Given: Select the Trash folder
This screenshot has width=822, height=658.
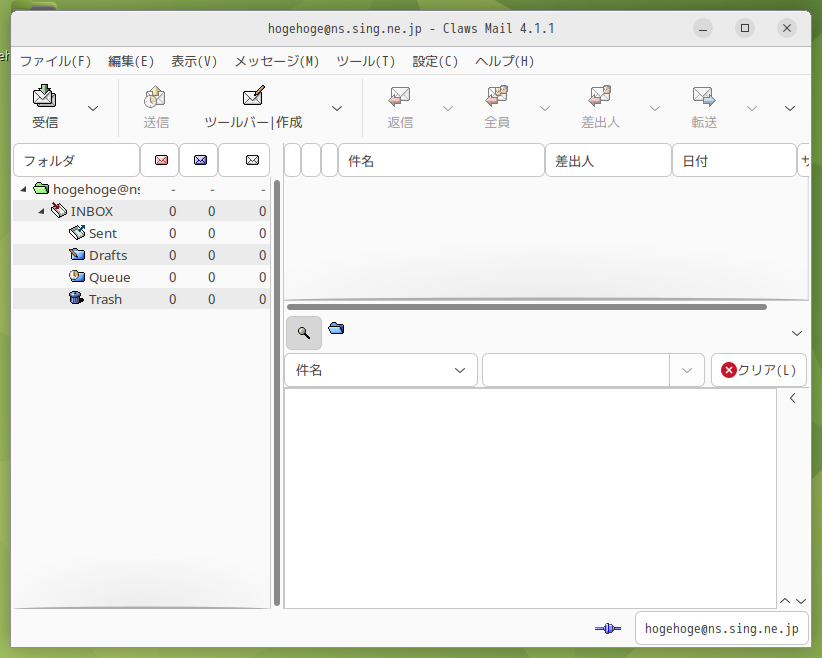Looking at the screenshot, I should [105, 299].
